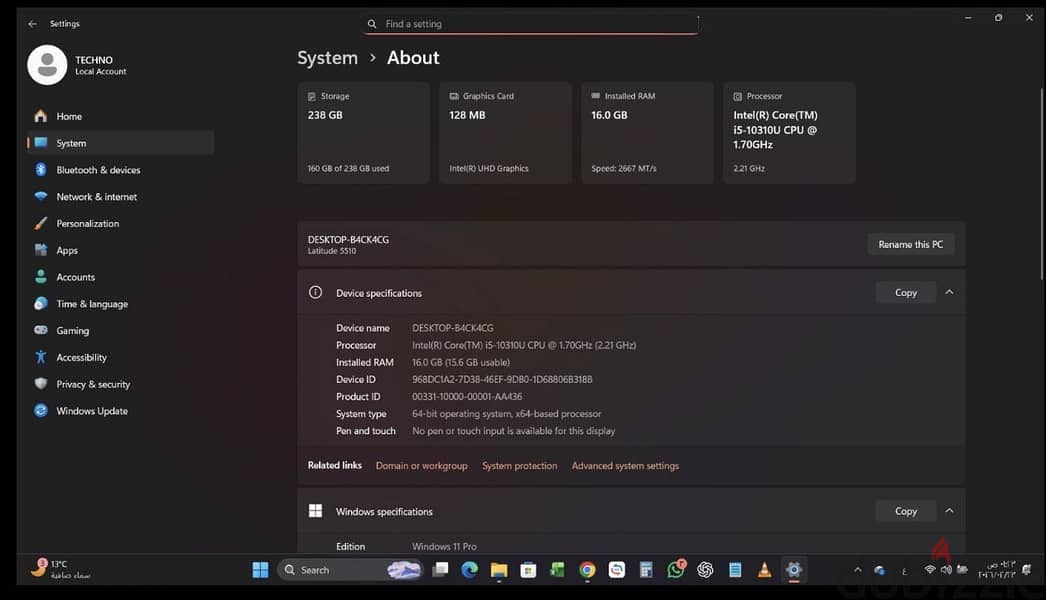Image resolution: width=1046 pixels, height=600 pixels.
Task: Click the Processor info card
Action: click(789, 132)
